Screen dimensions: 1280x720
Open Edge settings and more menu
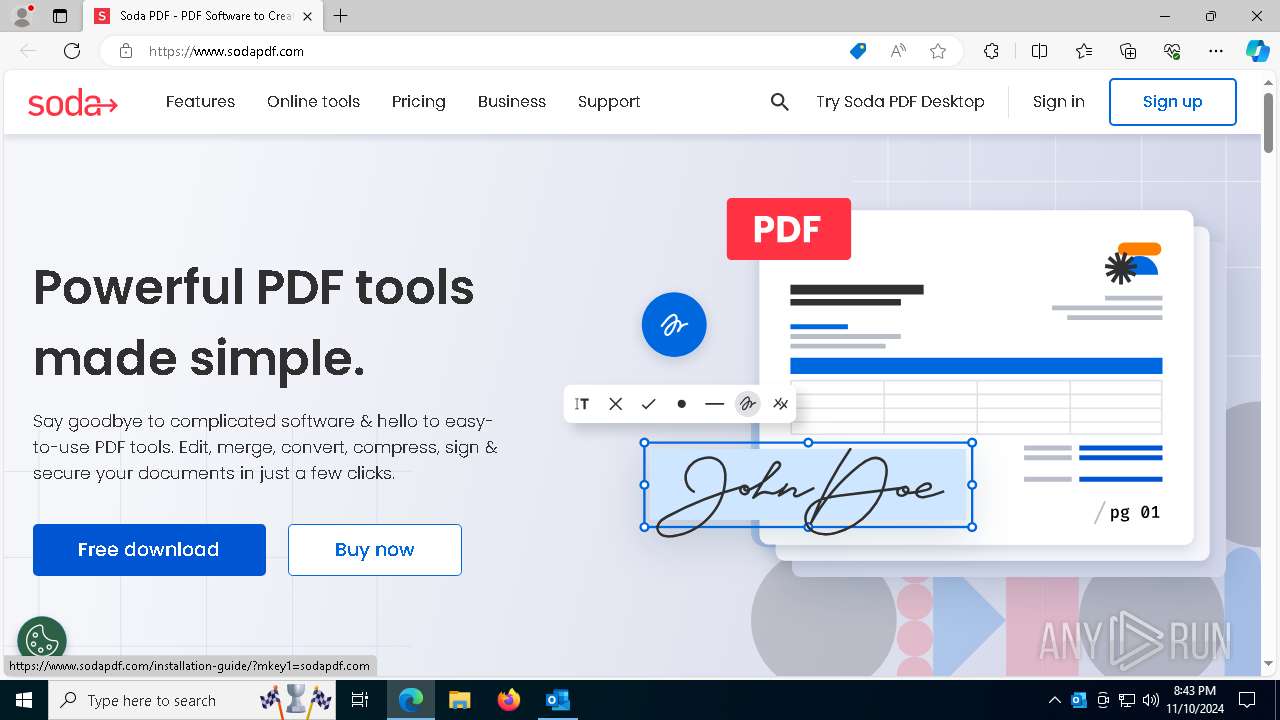[x=1216, y=51]
